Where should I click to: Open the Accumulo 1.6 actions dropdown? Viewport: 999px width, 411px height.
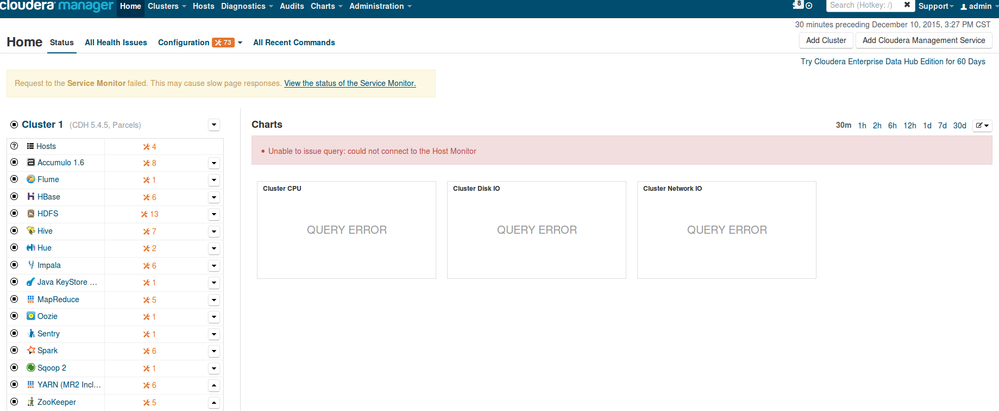pos(214,163)
